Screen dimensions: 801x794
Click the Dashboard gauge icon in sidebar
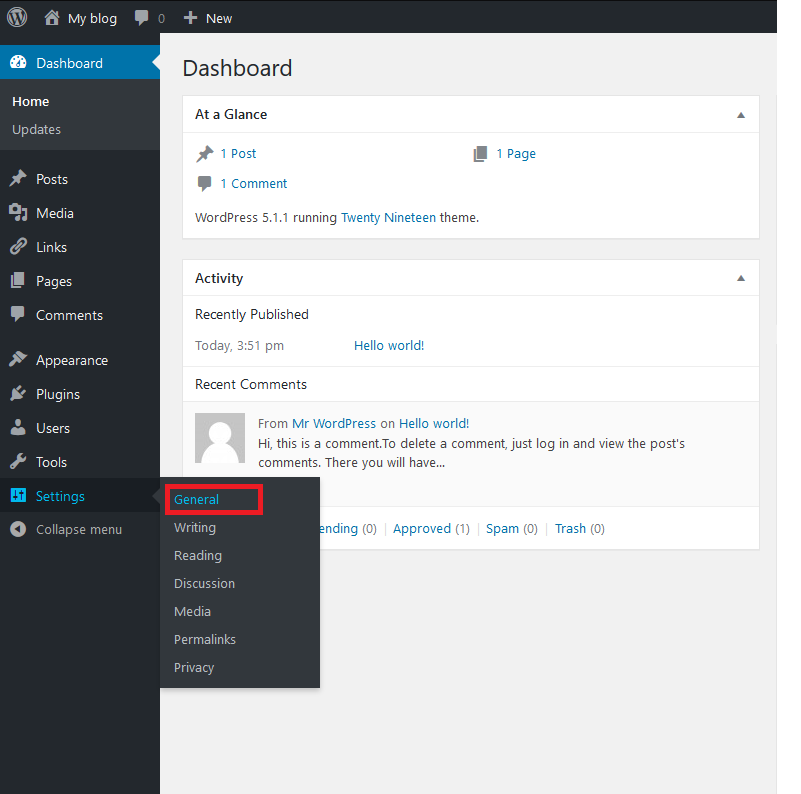point(18,62)
